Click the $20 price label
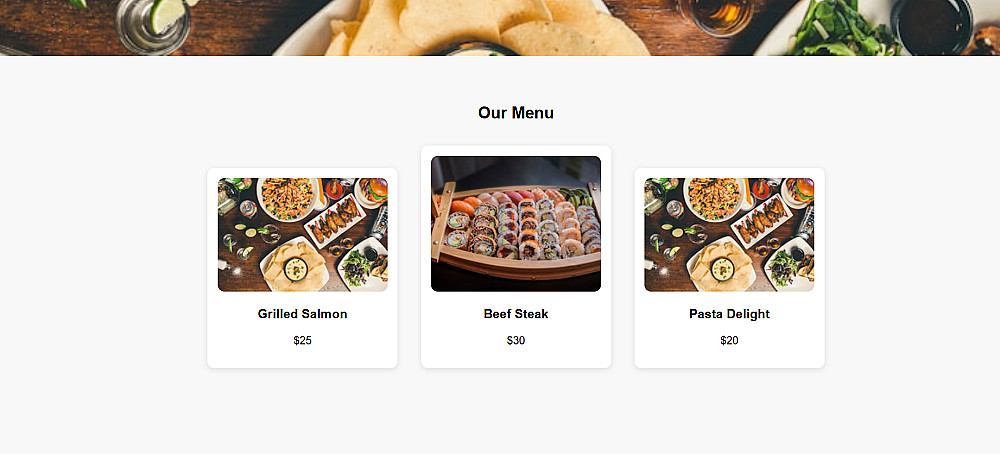 pos(729,340)
